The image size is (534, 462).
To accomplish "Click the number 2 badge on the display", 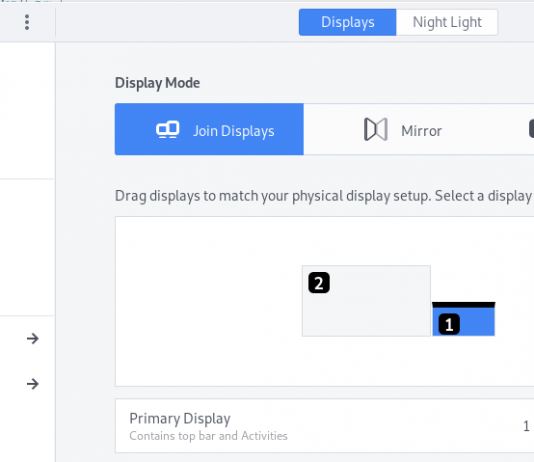I will pyautogui.click(x=319, y=283).
